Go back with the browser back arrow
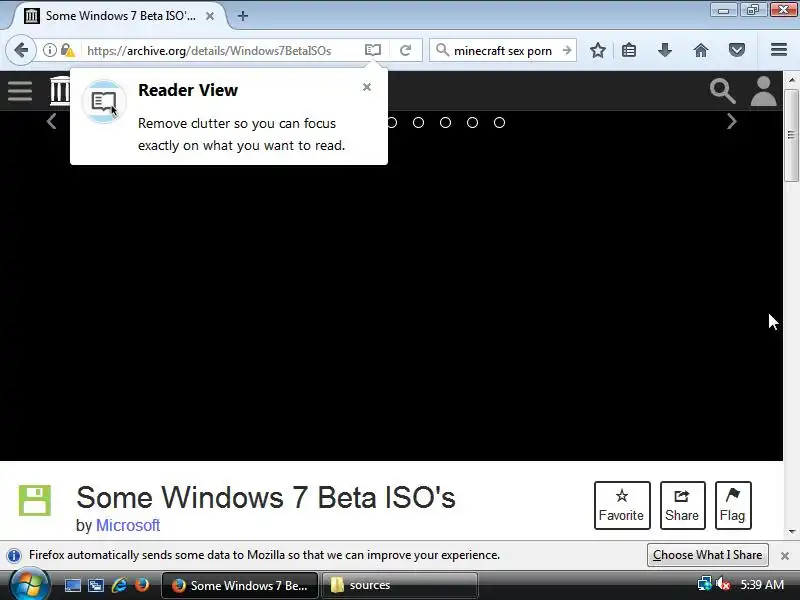 (21, 50)
